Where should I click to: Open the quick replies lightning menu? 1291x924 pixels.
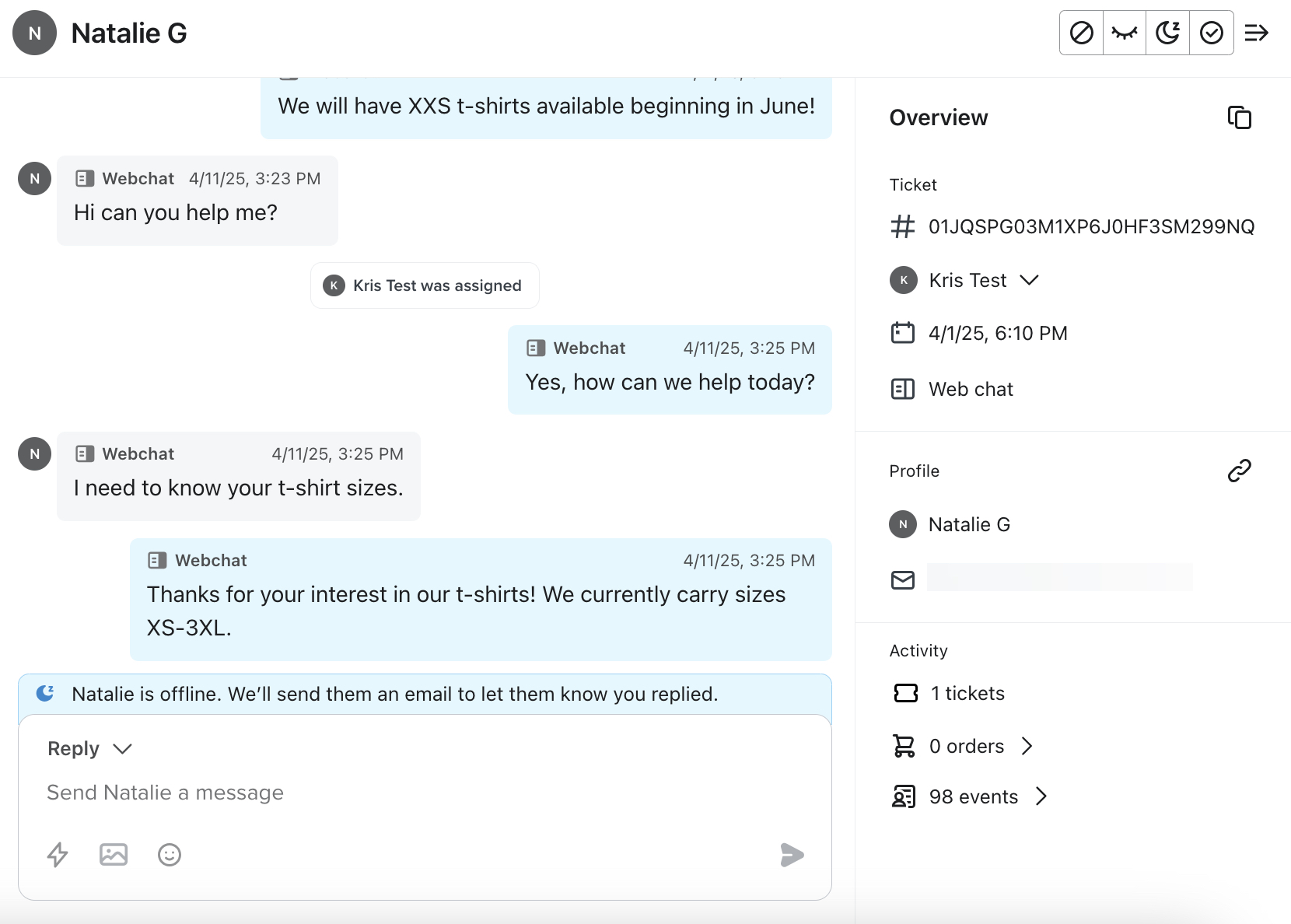pos(58,855)
